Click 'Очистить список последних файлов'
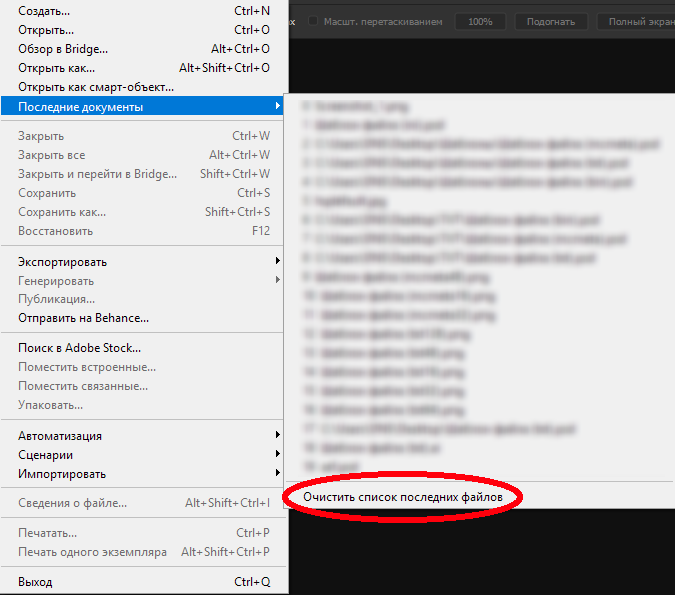The width and height of the screenshot is (675, 595). [x=403, y=497]
